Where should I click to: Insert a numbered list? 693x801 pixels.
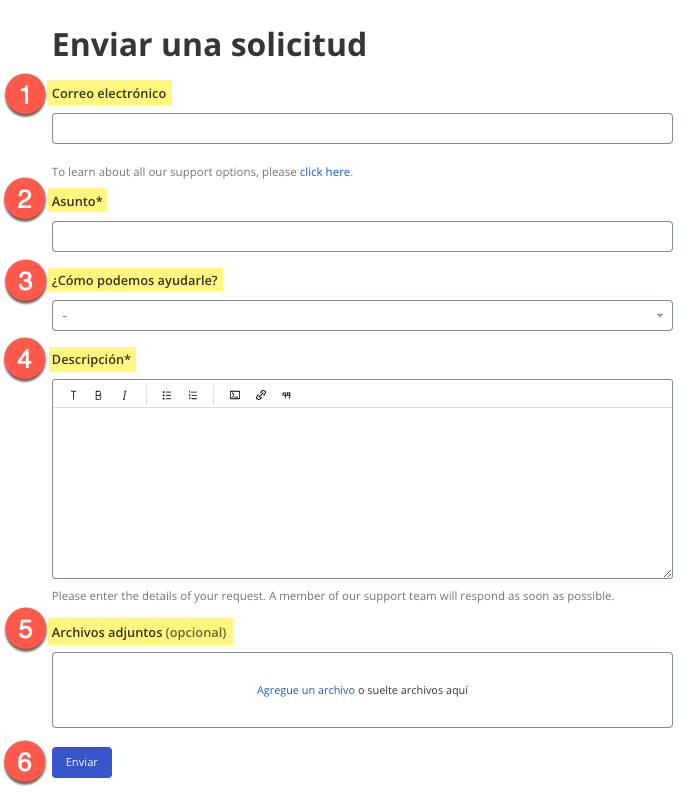click(x=193, y=395)
